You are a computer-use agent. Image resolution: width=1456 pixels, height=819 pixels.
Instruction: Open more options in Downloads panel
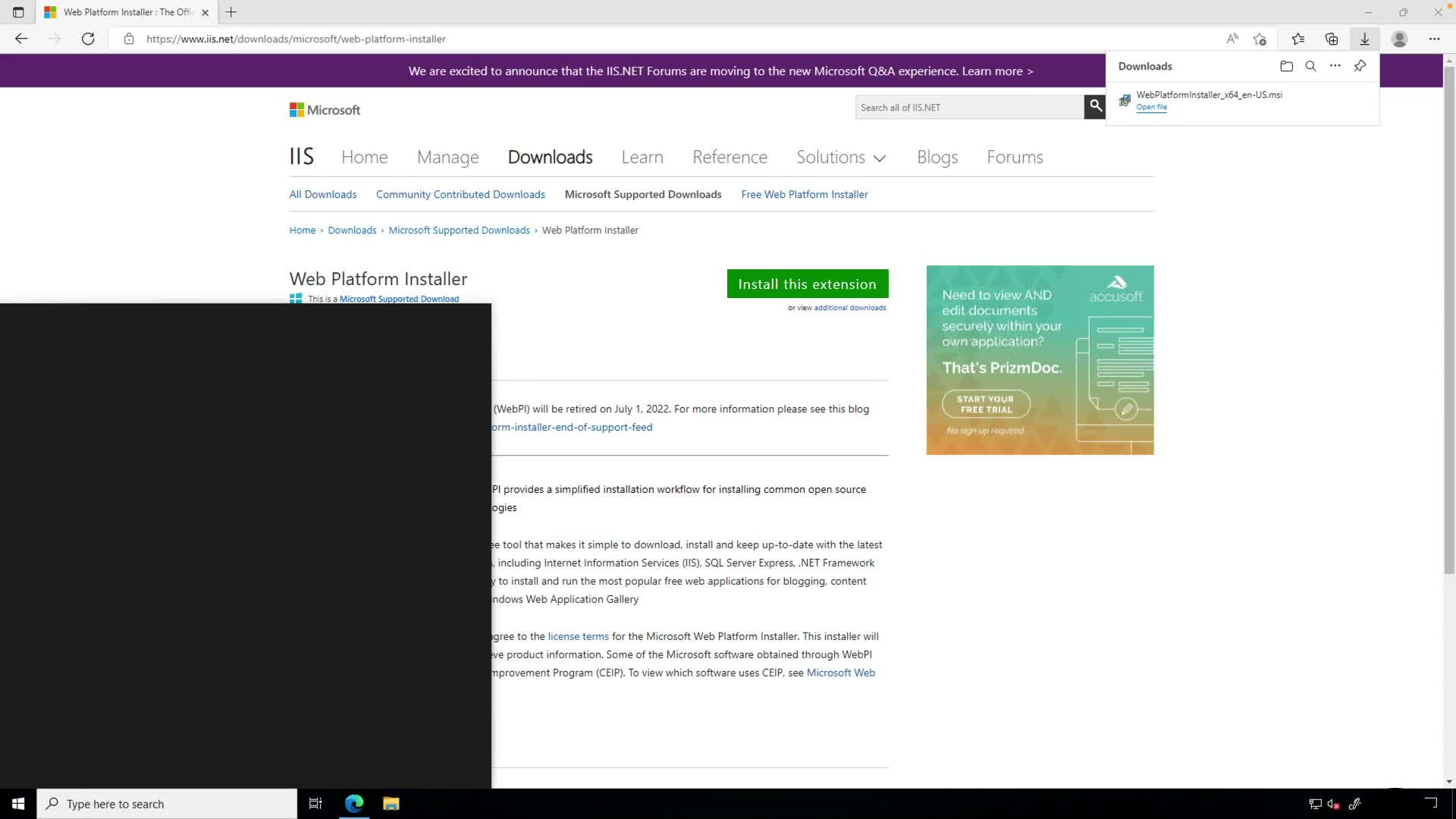[x=1335, y=66]
